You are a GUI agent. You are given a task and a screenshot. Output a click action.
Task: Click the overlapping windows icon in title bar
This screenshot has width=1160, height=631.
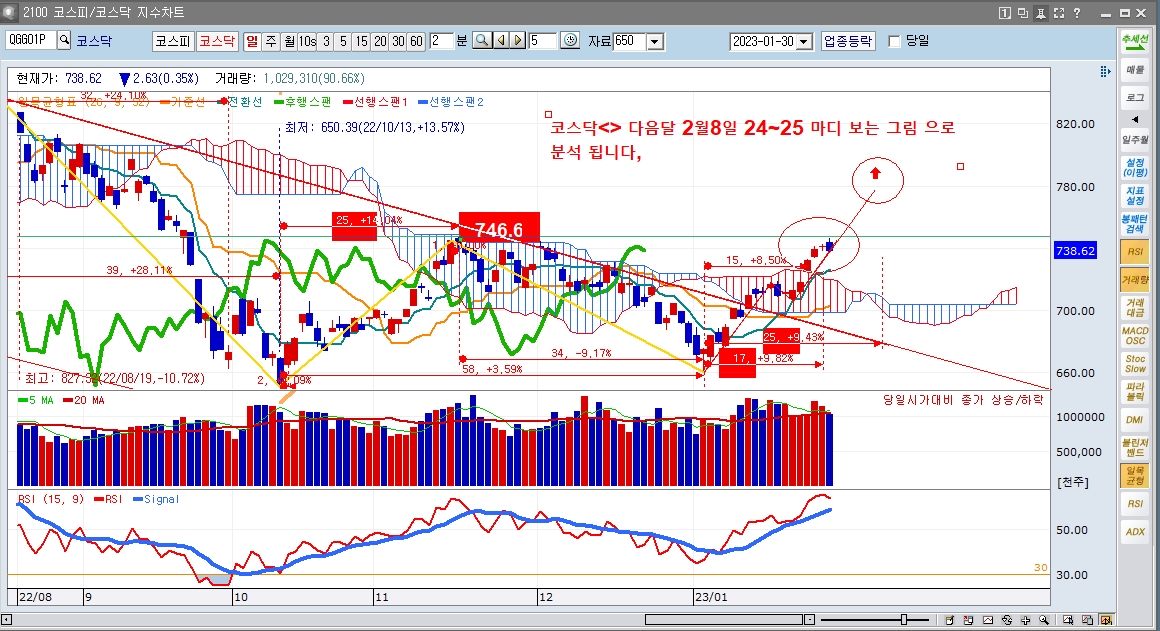click(x=1022, y=13)
